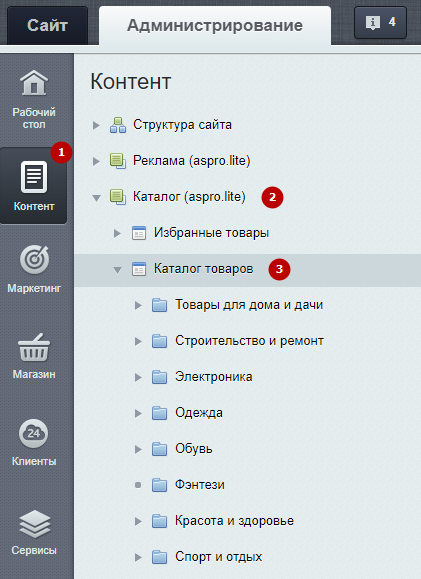Open the Избранные товары item
This screenshot has width=421, height=579.
pos(211,233)
